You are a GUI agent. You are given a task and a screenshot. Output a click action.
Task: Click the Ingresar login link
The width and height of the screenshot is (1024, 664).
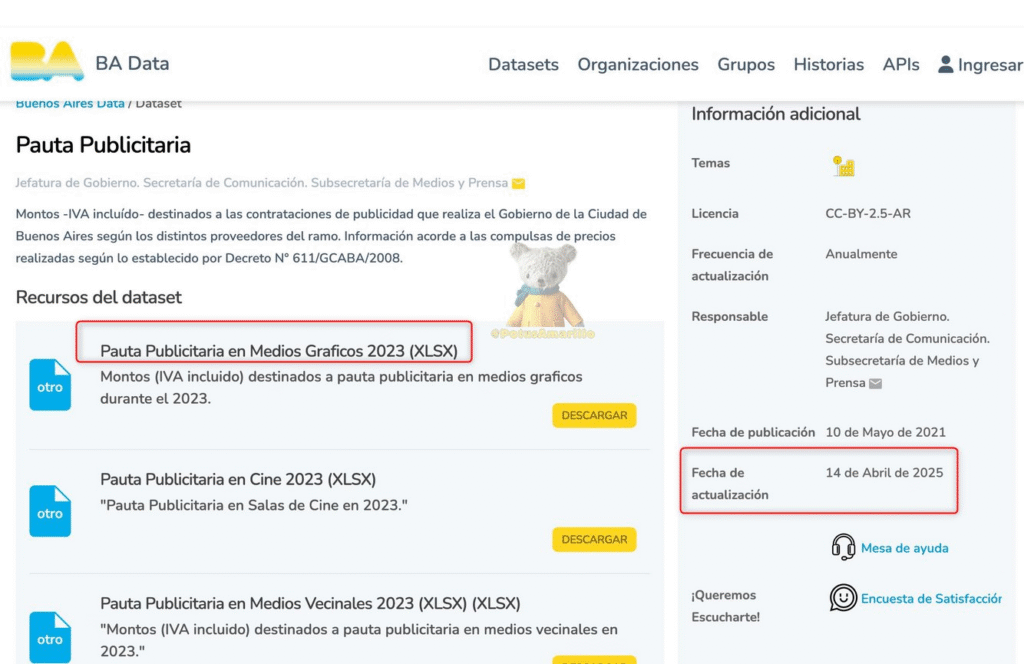click(x=990, y=65)
